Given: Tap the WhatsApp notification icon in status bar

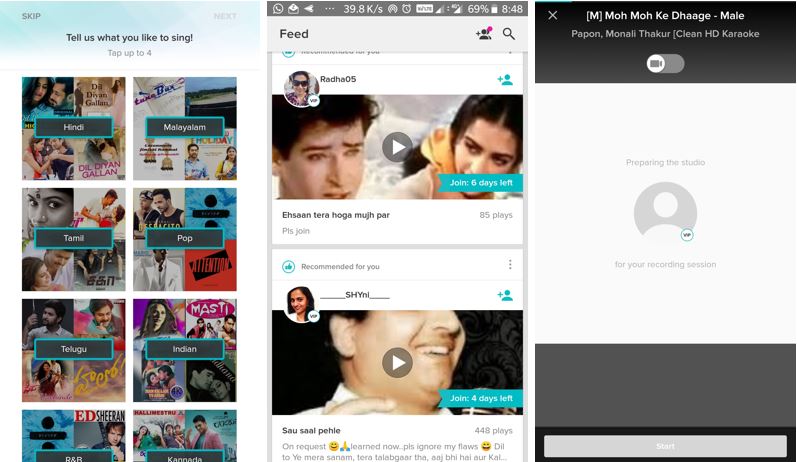Looking at the screenshot, I should pos(278,9).
